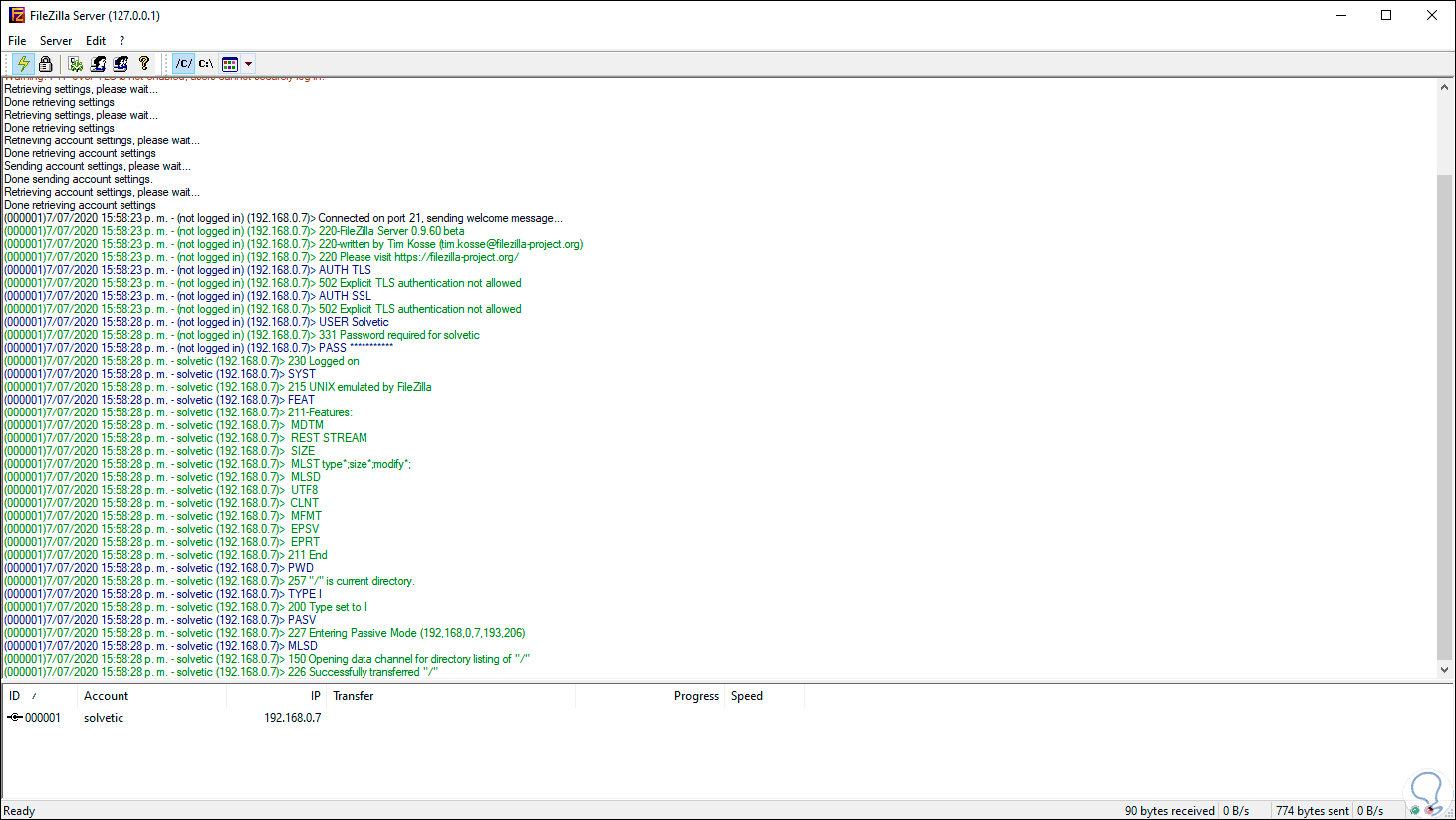This screenshot has width=1456, height=820.
Task: Click the masked 'PASS' log line
Action: (199, 348)
